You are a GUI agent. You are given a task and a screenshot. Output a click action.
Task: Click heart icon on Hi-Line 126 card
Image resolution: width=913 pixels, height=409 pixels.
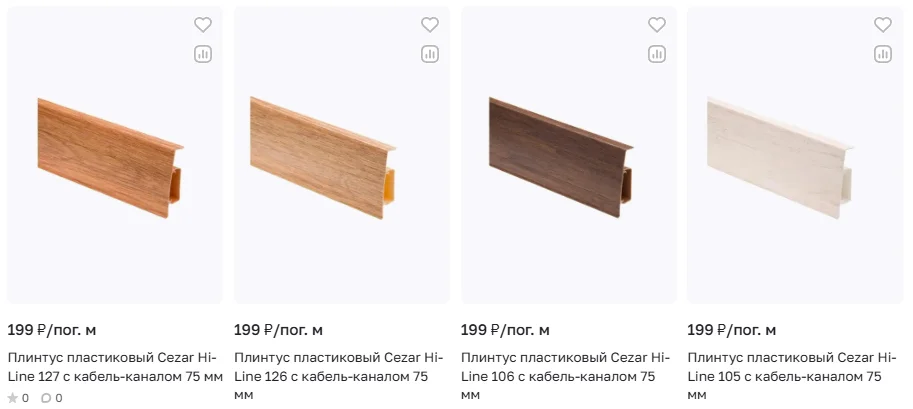coord(430,25)
